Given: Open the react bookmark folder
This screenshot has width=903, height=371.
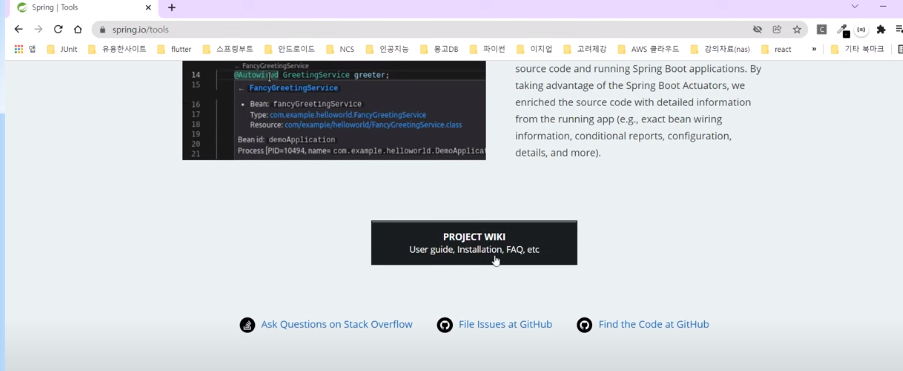Looking at the screenshot, I should click(776, 49).
